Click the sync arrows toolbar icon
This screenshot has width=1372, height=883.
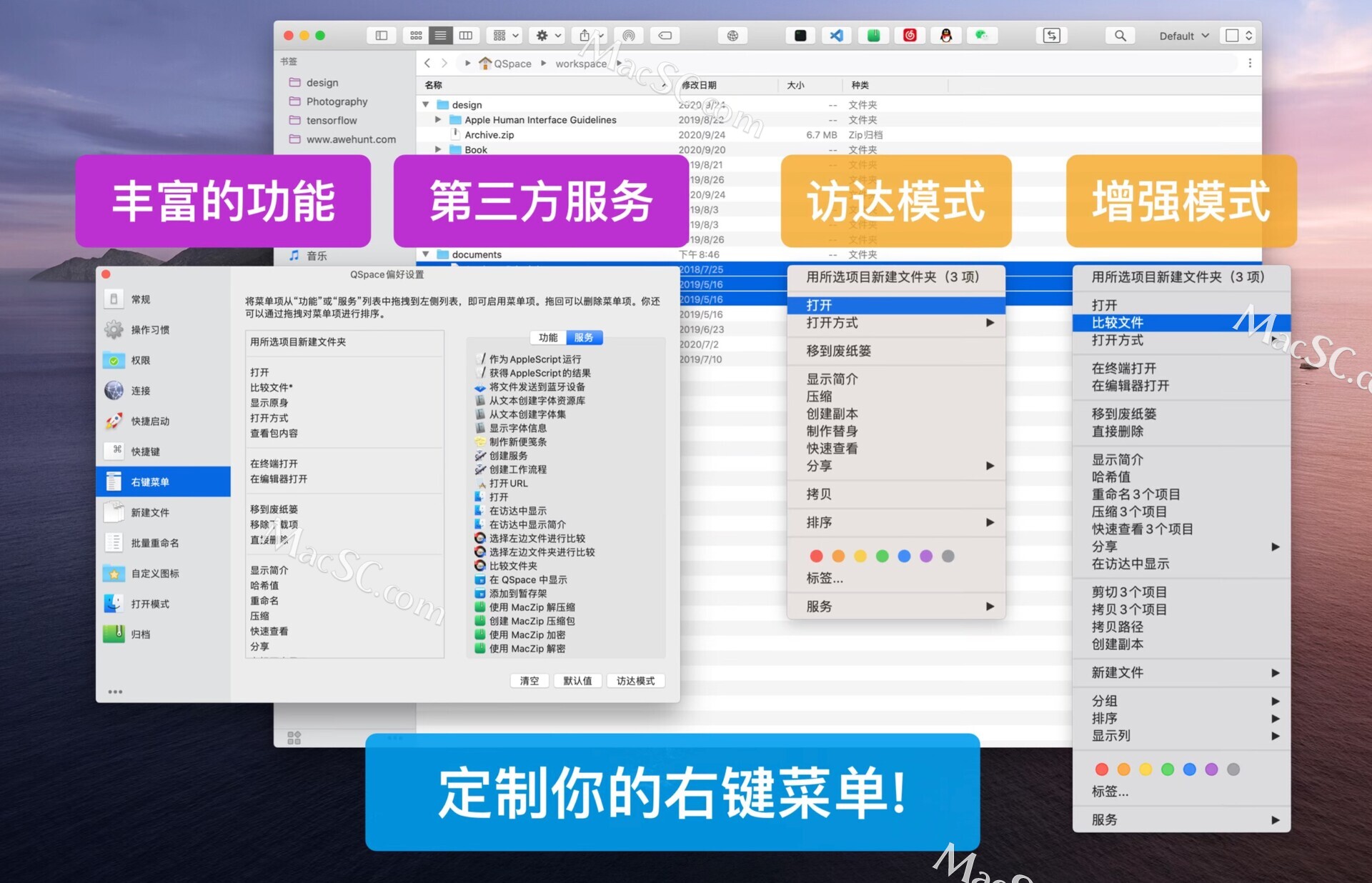pos(1051,36)
